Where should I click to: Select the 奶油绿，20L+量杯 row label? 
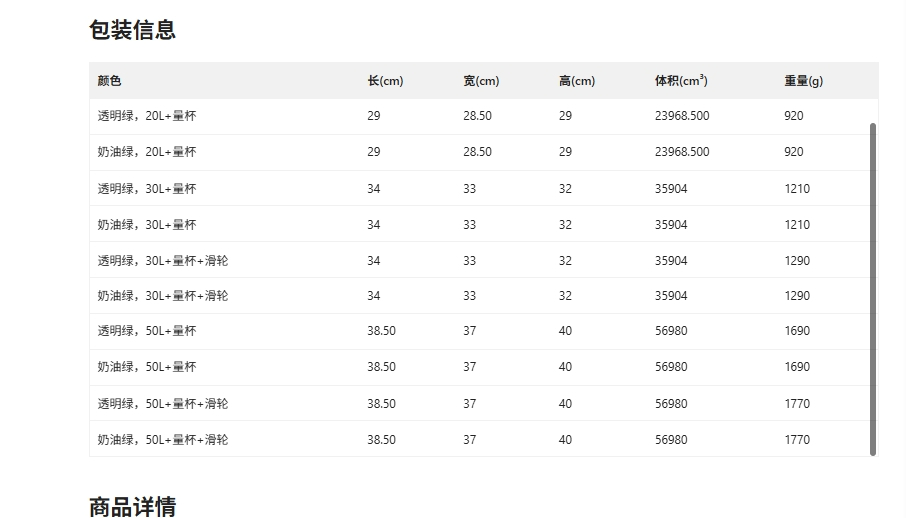click(147, 152)
